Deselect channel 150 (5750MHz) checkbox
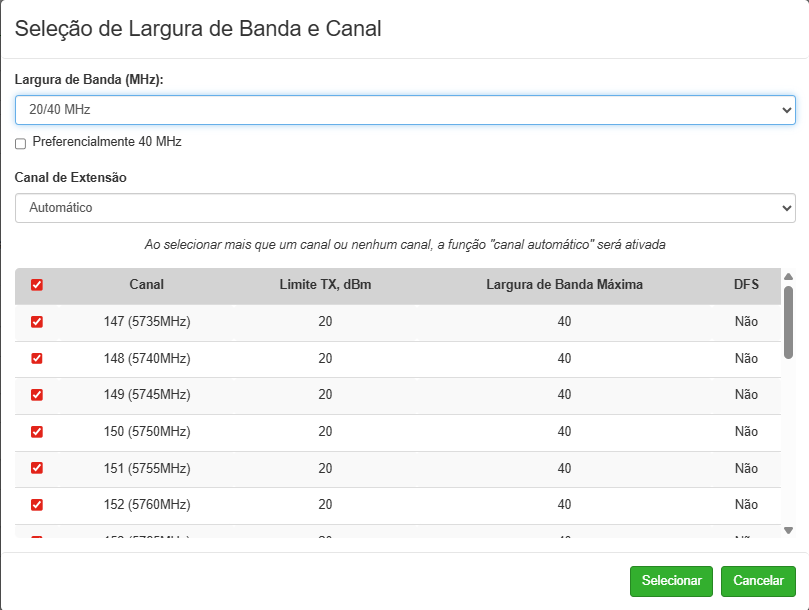This screenshot has height=610, width=809. click(37, 431)
